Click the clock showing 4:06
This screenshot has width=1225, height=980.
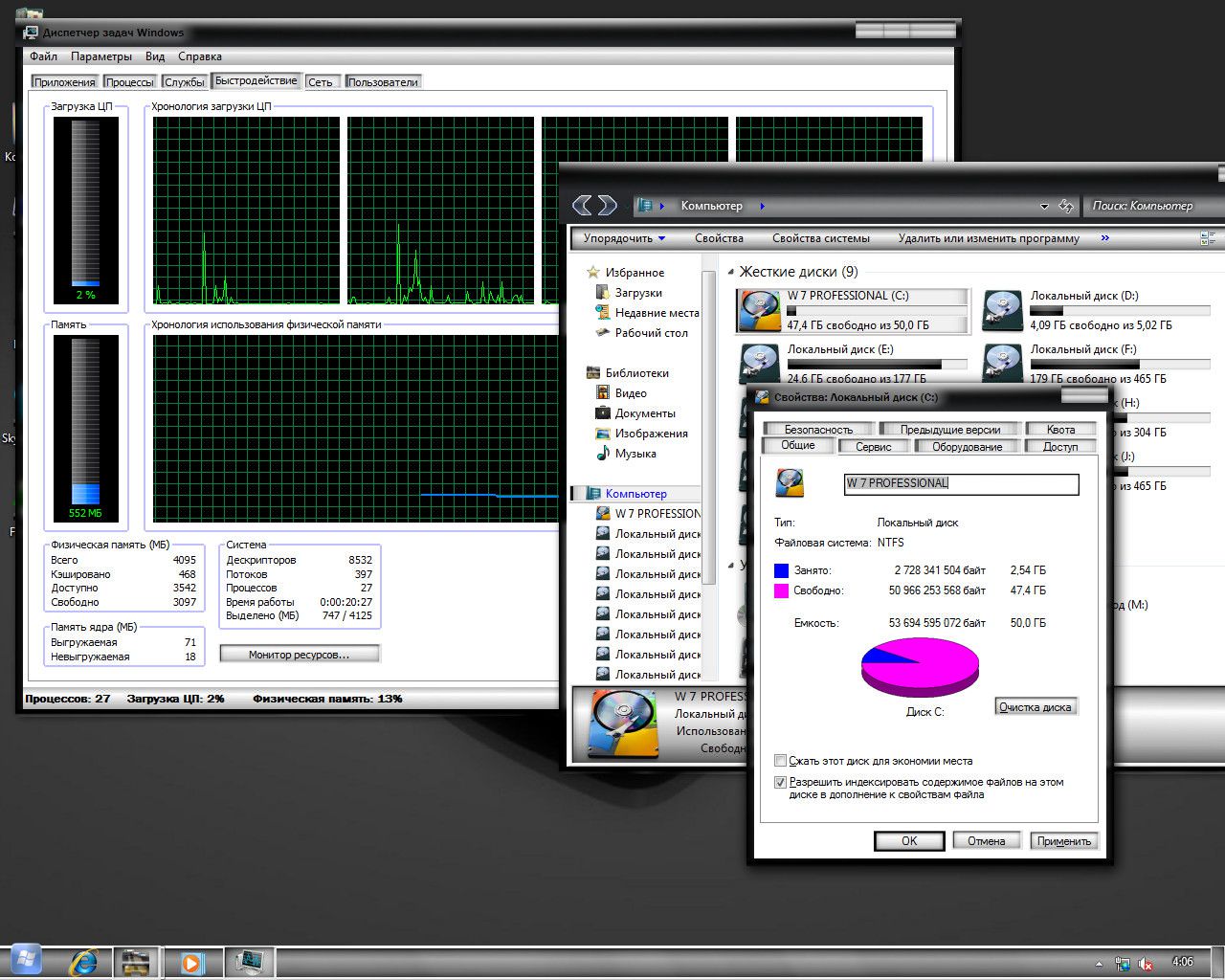1183,962
